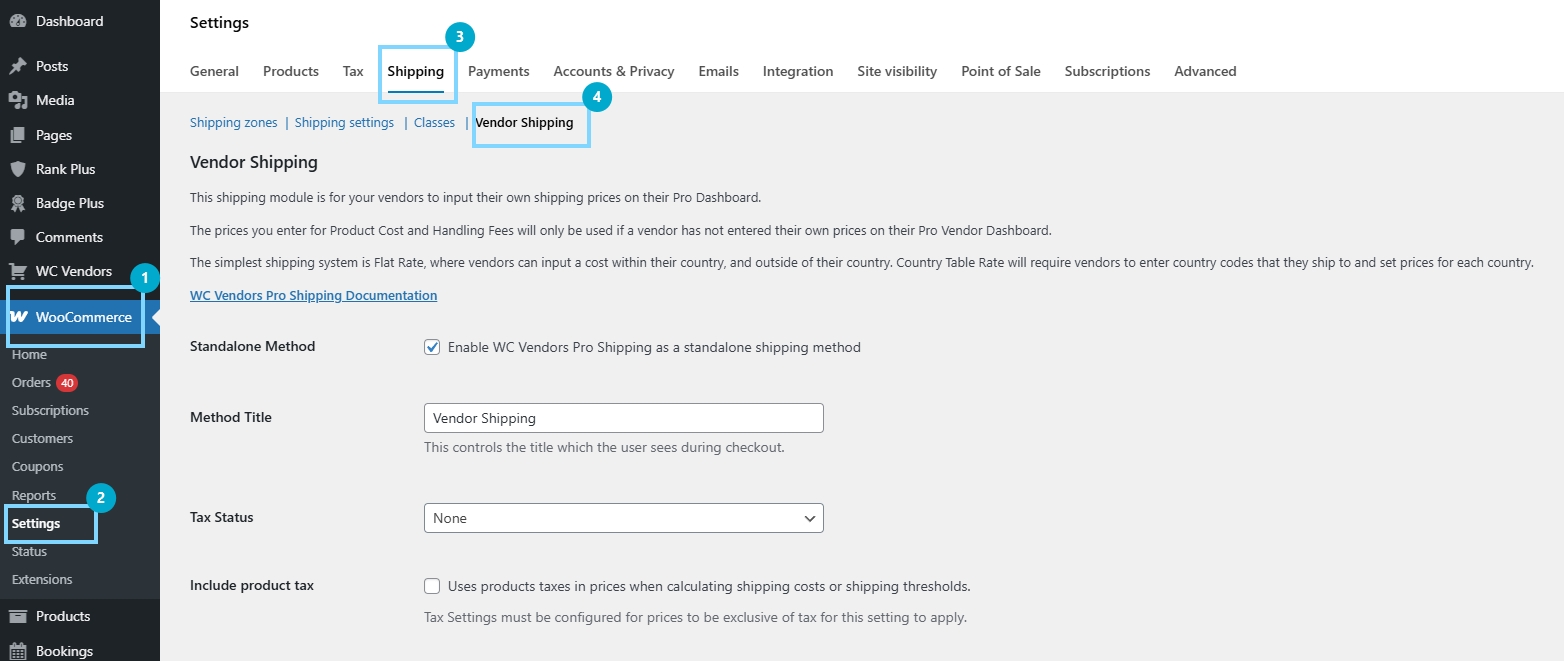Screen dimensions: 1564x661
Task: Click the Pages icon in sidebar
Action: (x=18, y=135)
